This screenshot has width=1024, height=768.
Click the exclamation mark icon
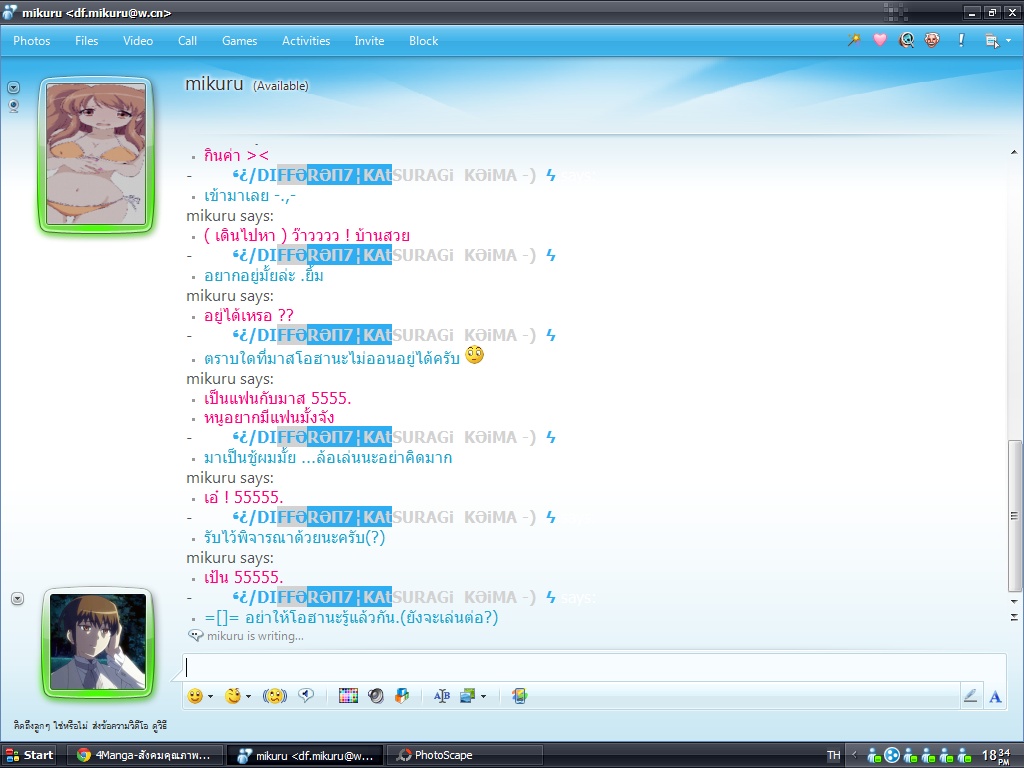click(x=961, y=40)
